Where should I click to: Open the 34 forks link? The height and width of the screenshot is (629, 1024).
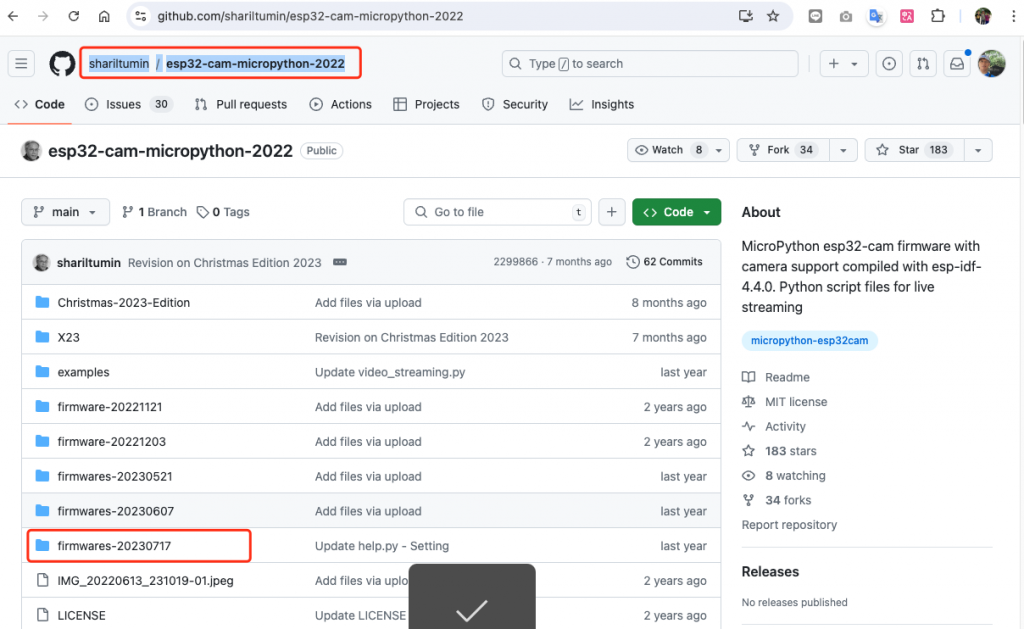click(776, 500)
